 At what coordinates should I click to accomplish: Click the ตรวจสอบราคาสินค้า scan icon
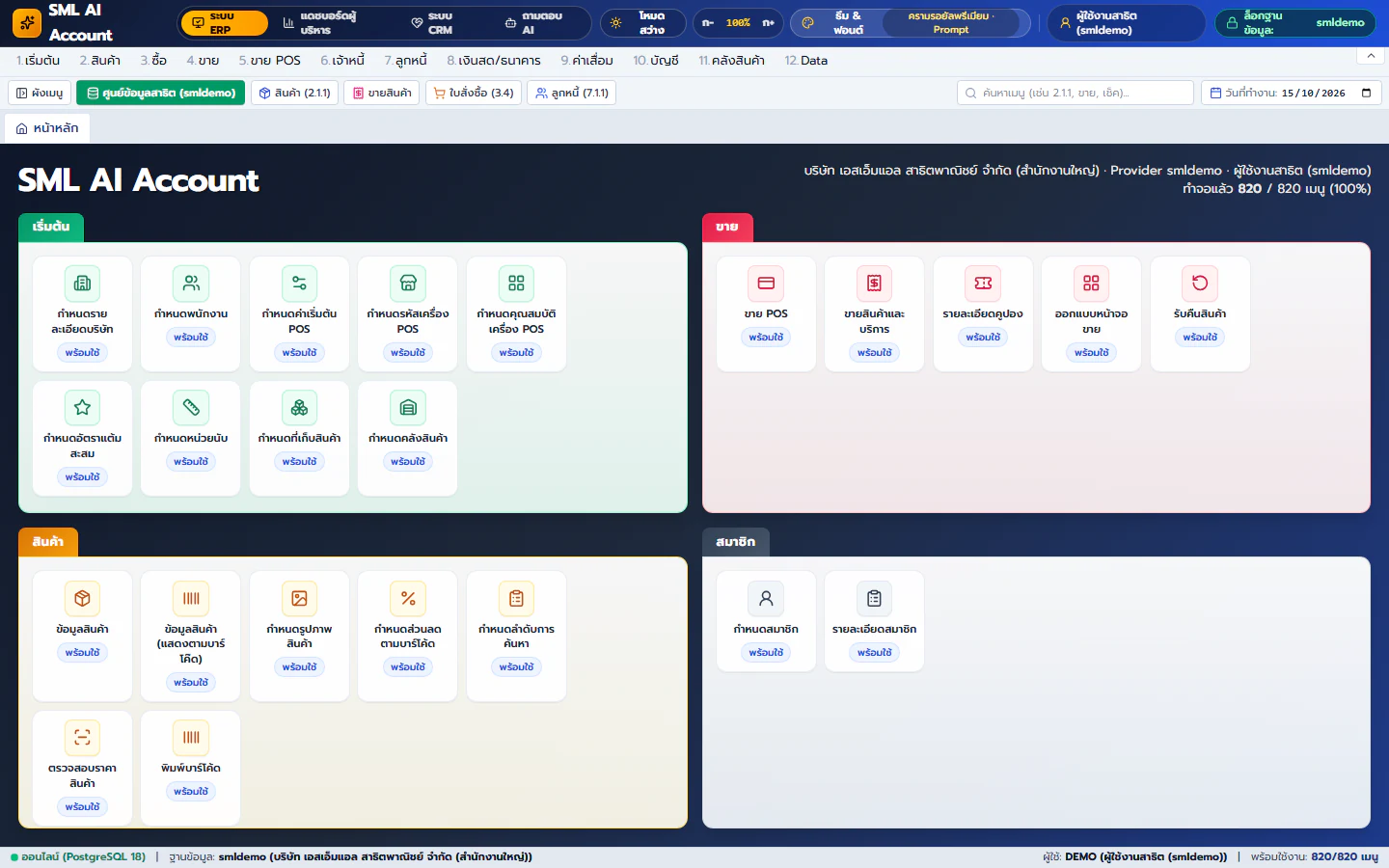[82, 738]
